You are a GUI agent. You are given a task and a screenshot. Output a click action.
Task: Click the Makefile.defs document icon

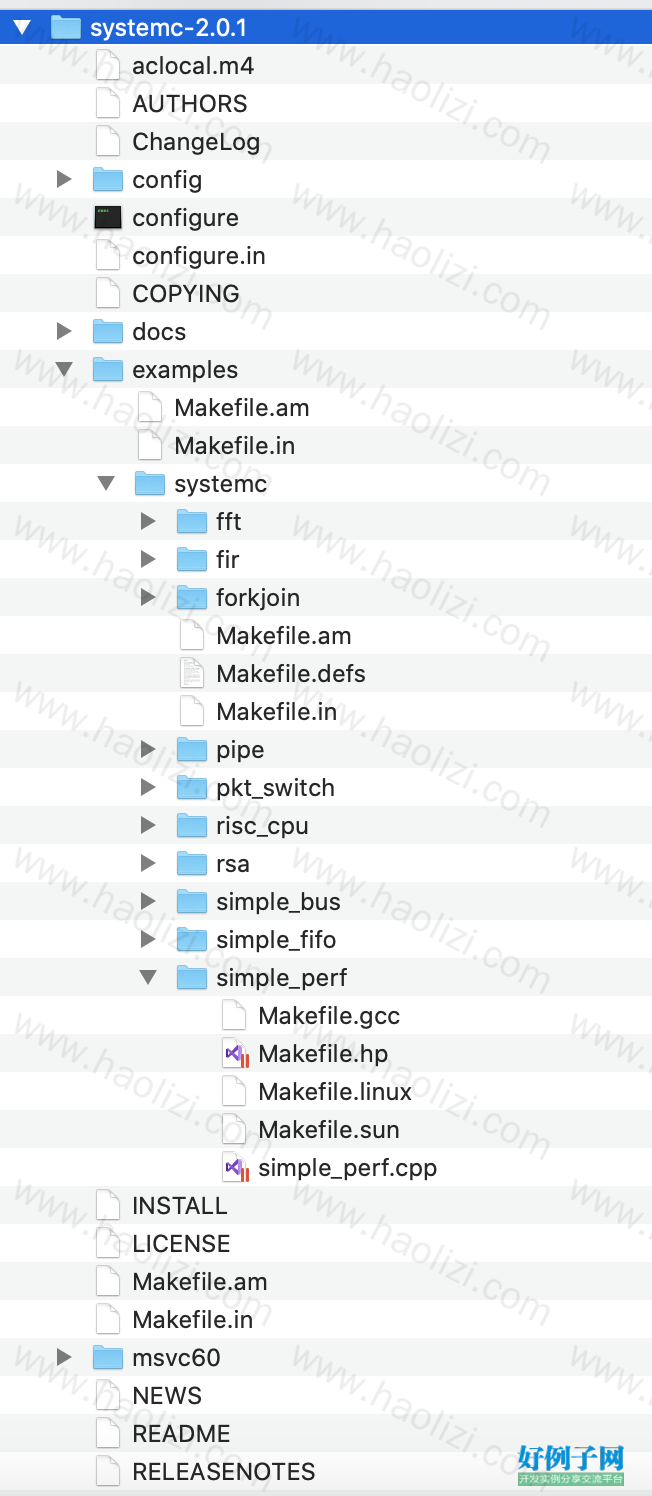coord(191,674)
